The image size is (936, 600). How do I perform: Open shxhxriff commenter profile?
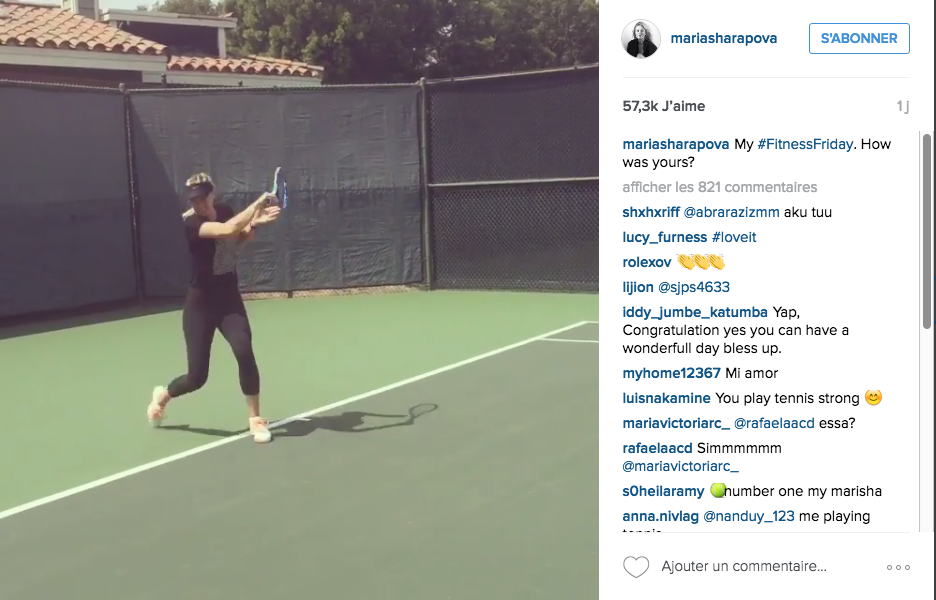tap(651, 212)
